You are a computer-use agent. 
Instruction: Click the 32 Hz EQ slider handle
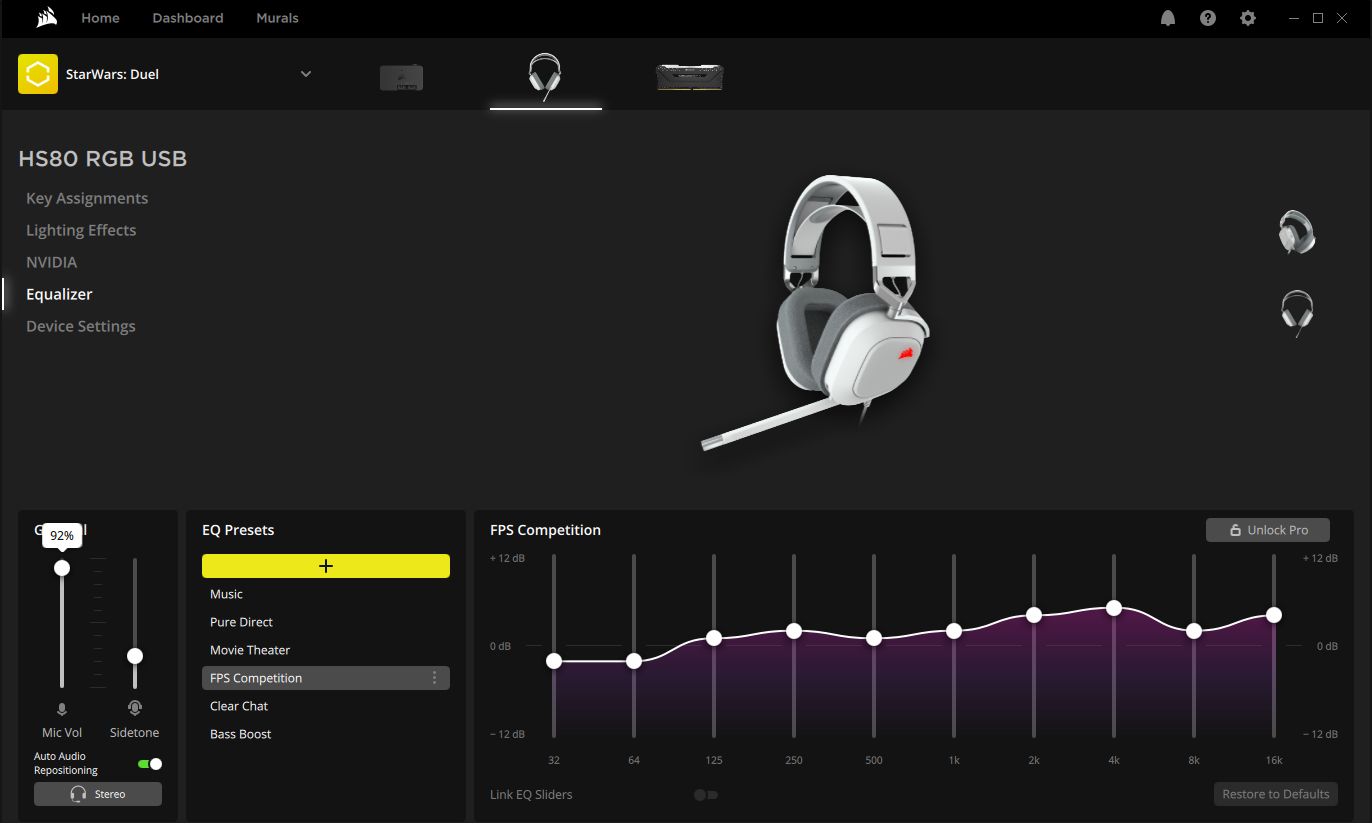(554, 661)
